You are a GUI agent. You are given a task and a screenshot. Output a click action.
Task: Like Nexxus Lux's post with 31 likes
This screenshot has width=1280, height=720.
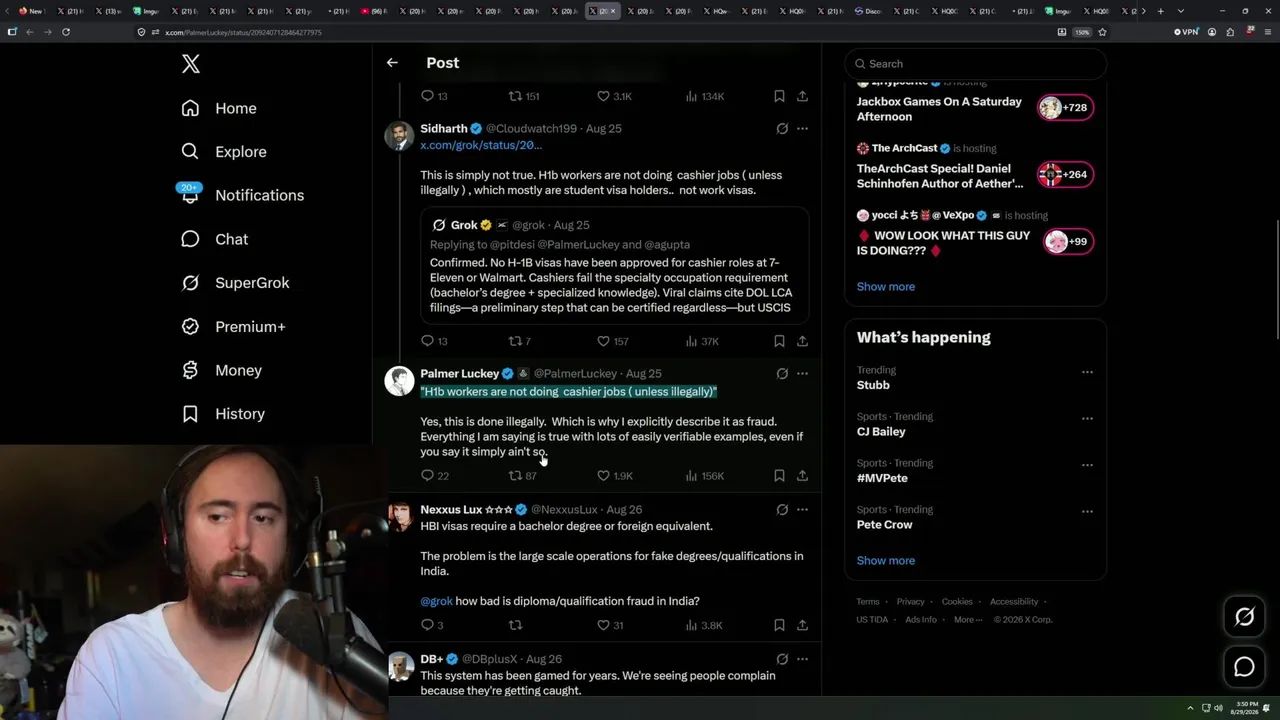coord(610,625)
